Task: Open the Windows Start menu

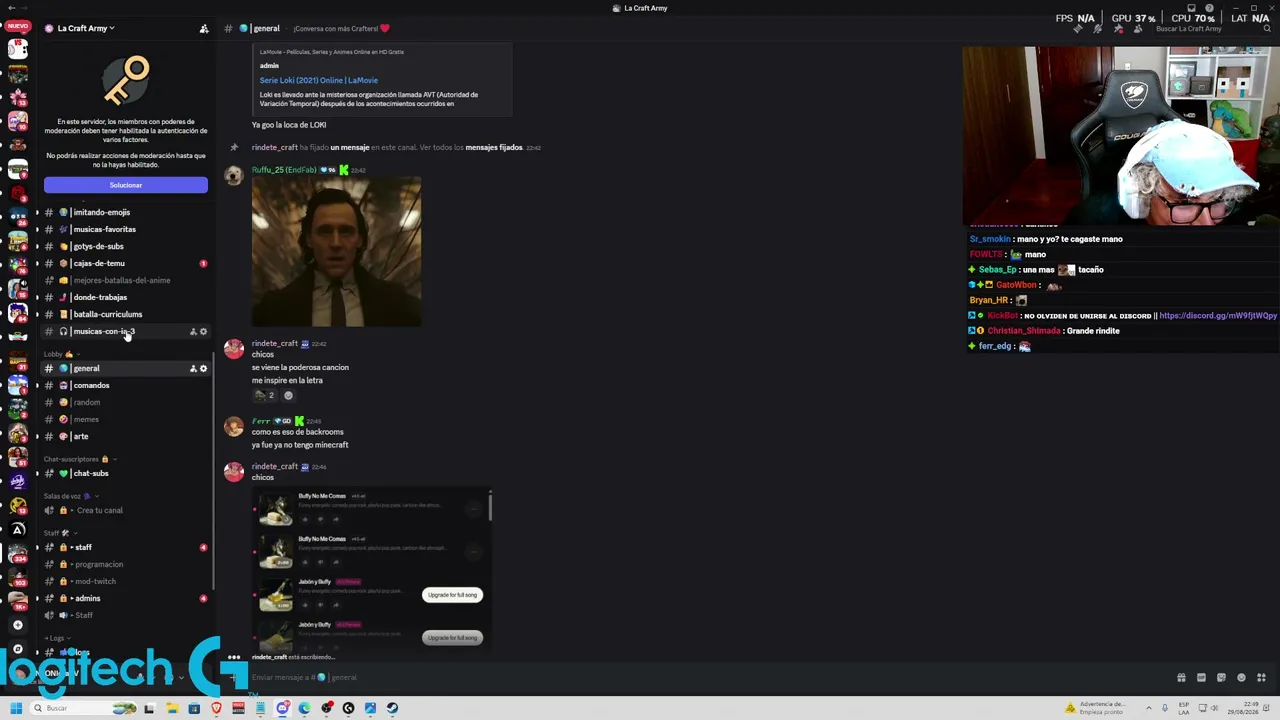Action: (x=15, y=708)
